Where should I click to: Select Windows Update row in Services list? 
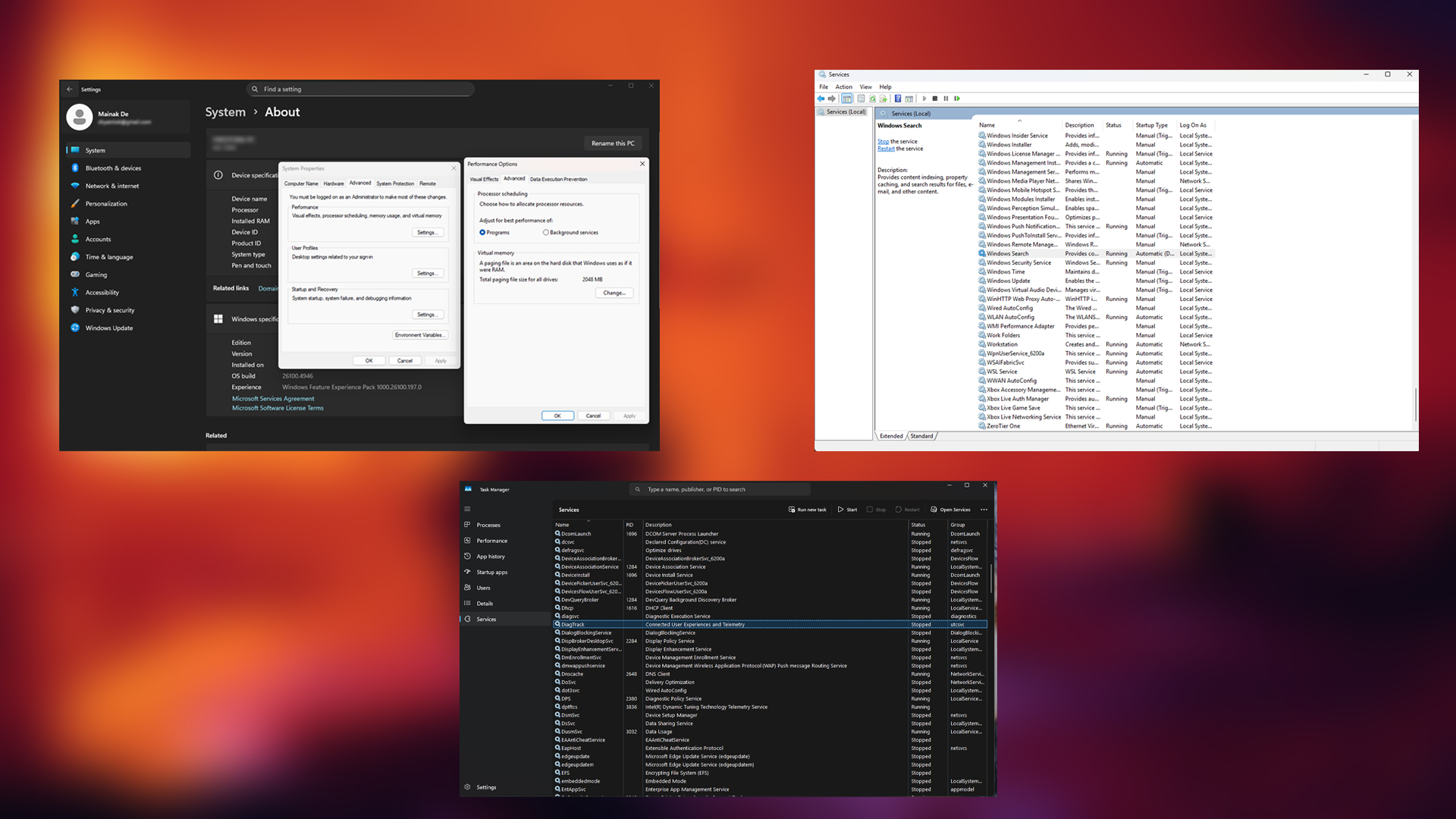click(1096, 281)
